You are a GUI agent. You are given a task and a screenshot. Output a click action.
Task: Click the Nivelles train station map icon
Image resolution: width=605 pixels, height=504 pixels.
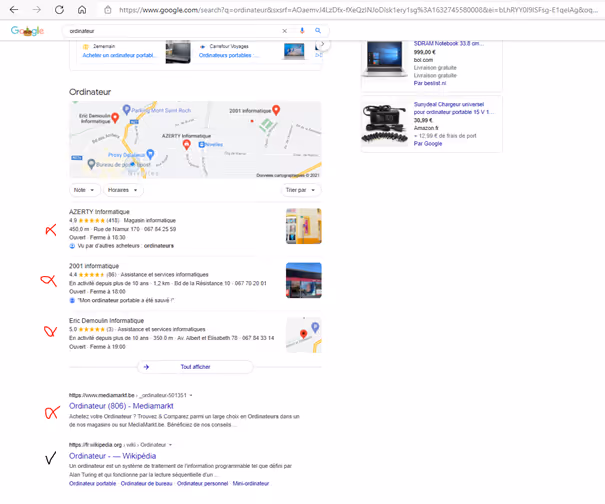coord(201,144)
